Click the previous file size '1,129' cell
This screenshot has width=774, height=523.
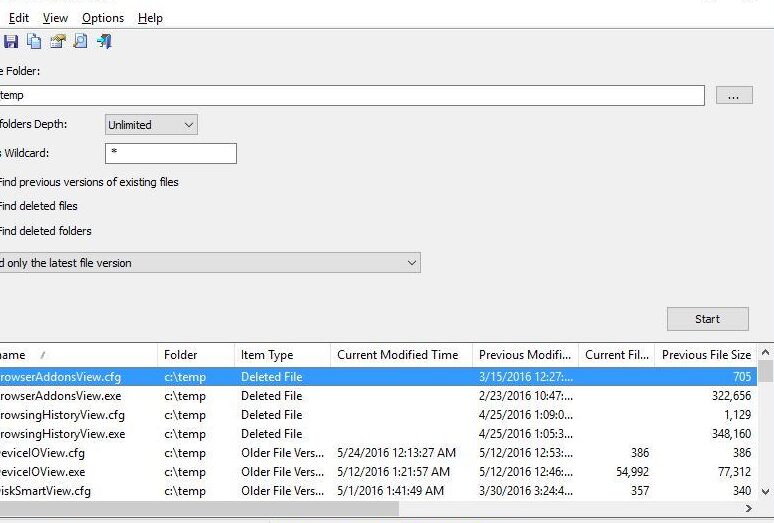point(737,415)
